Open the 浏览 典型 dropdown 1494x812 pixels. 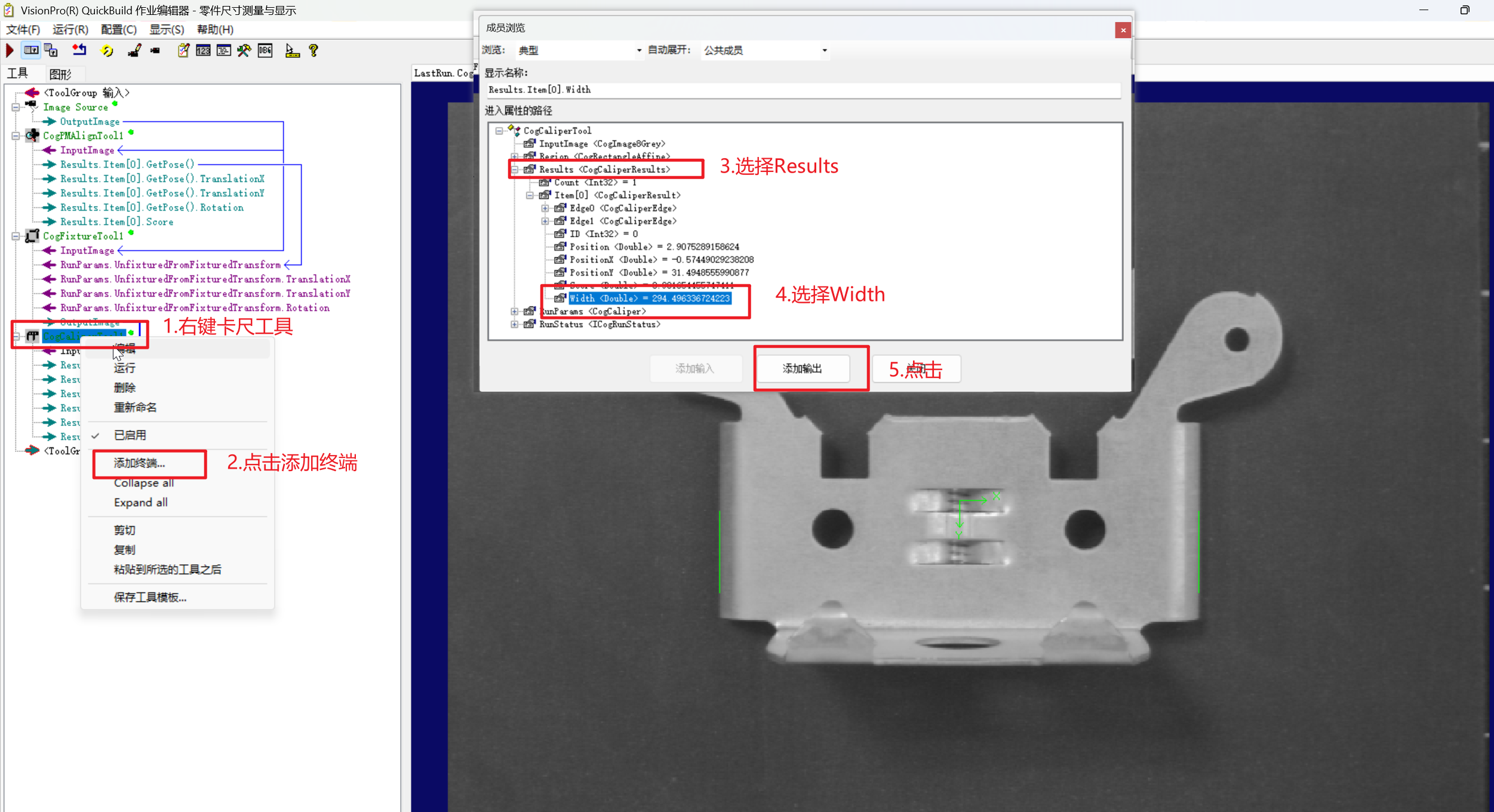[579, 51]
